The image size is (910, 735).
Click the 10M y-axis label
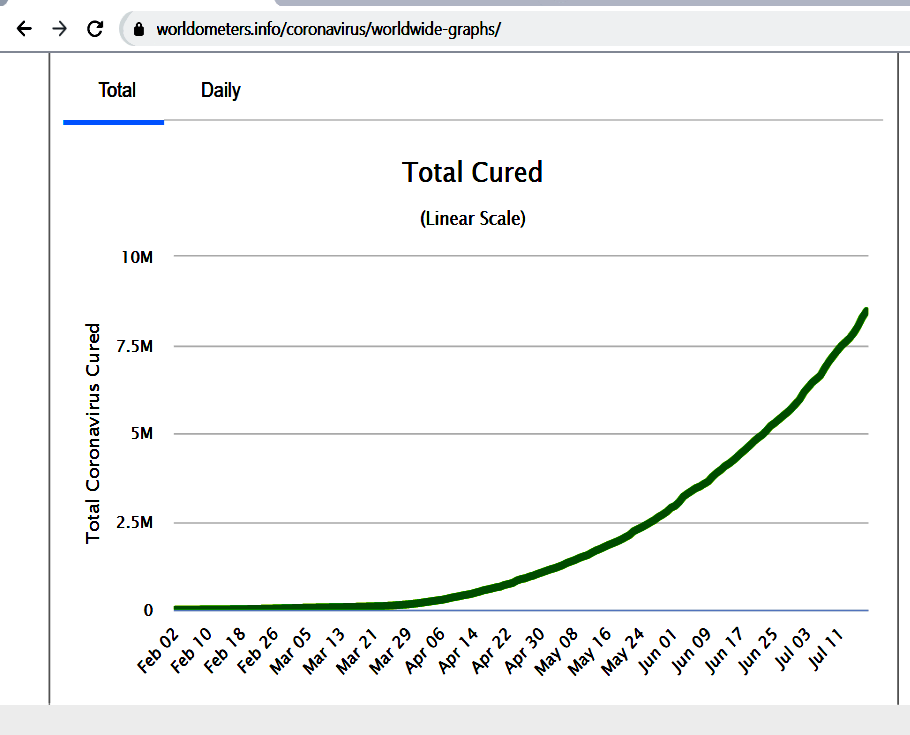(x=138, y=257)
